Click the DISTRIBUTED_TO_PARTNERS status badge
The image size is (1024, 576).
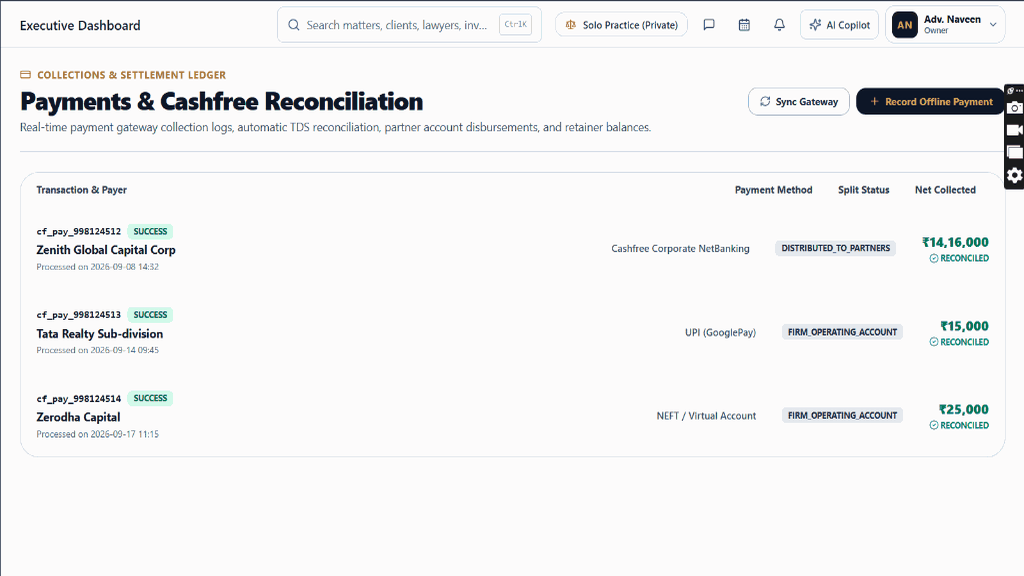pos(835,248)
